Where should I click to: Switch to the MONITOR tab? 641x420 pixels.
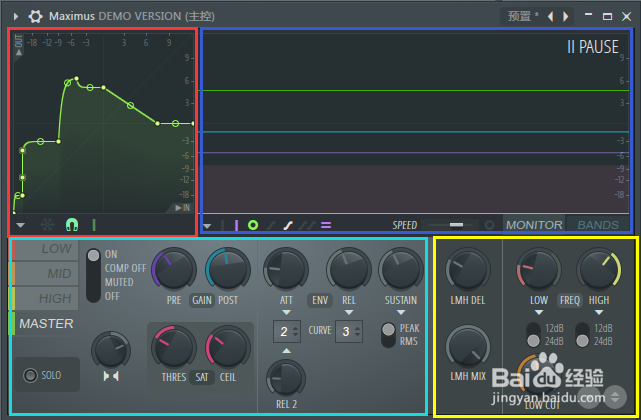pos(534,225)
